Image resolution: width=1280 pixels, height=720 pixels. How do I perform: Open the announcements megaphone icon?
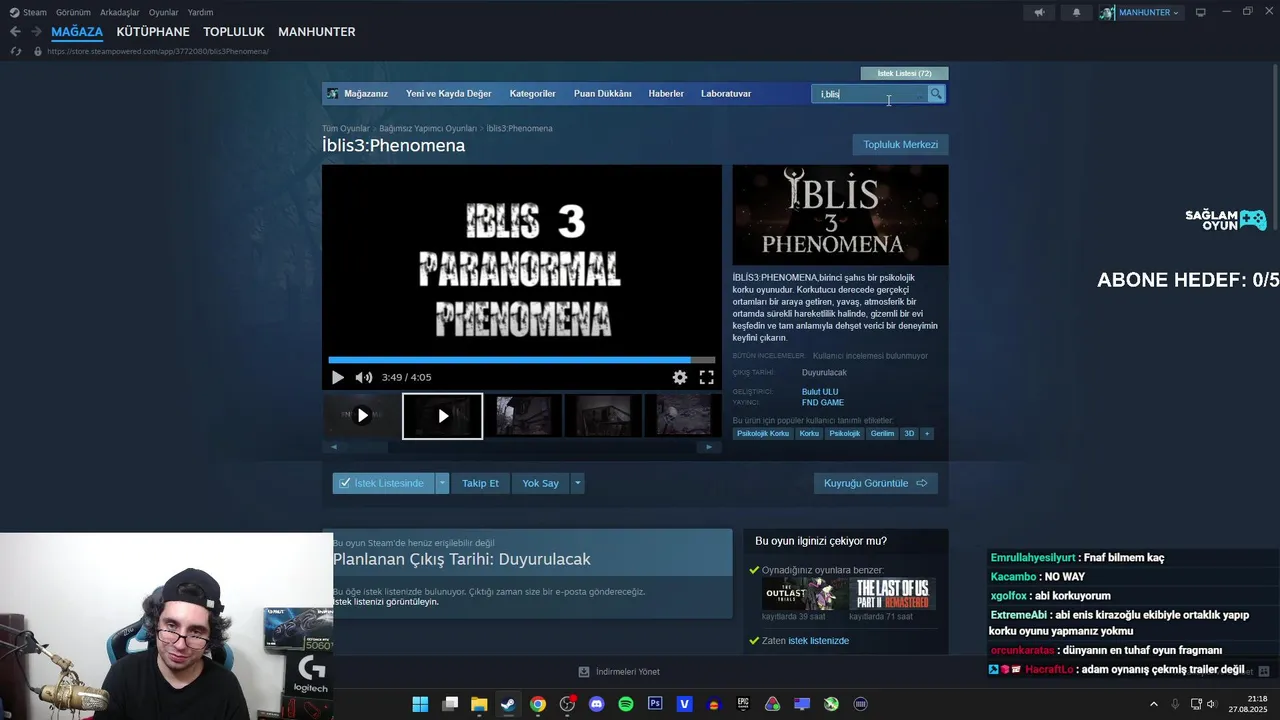pyautogui.click(x=1039, y=12)
